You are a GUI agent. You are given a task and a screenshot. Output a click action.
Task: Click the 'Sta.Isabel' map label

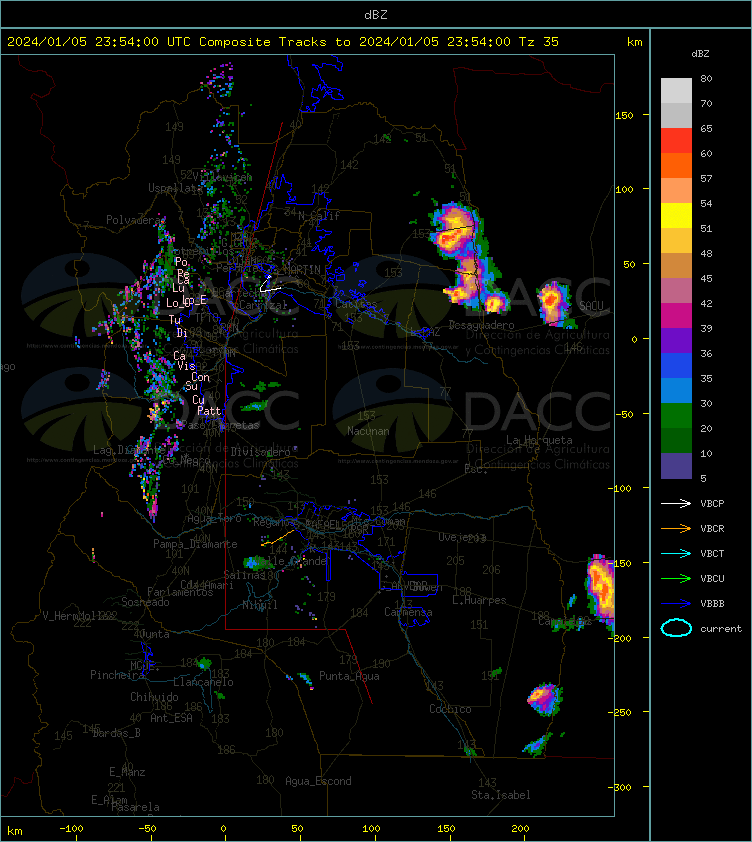click(501, 795)
